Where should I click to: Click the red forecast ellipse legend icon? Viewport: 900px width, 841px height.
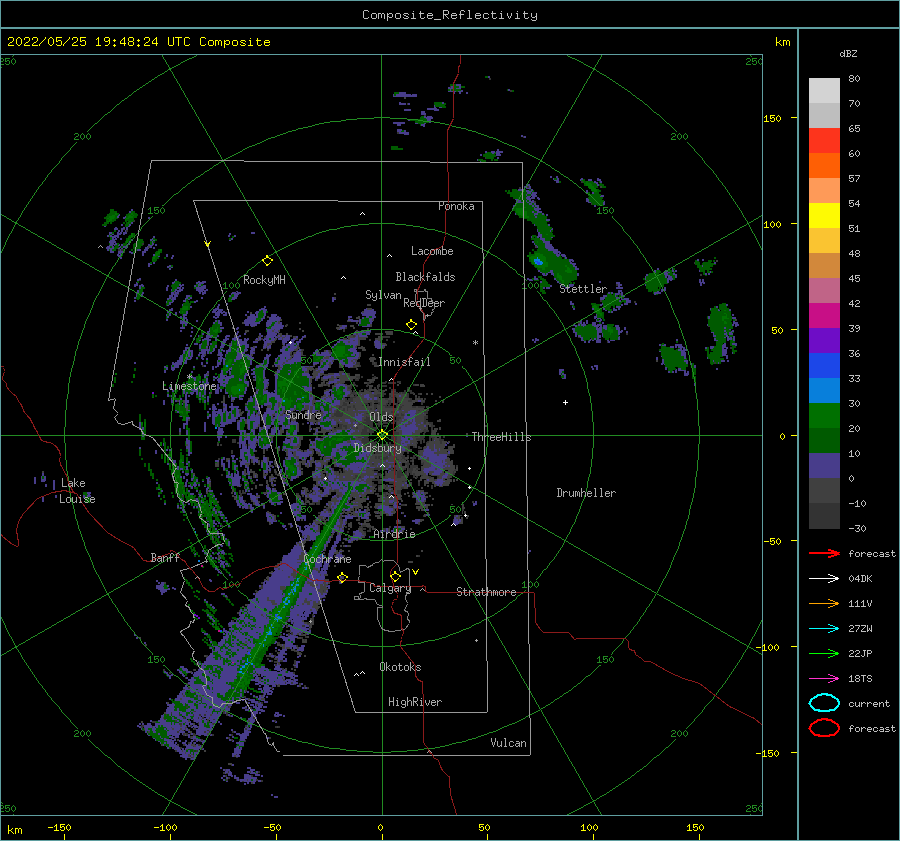click(824, 728)
